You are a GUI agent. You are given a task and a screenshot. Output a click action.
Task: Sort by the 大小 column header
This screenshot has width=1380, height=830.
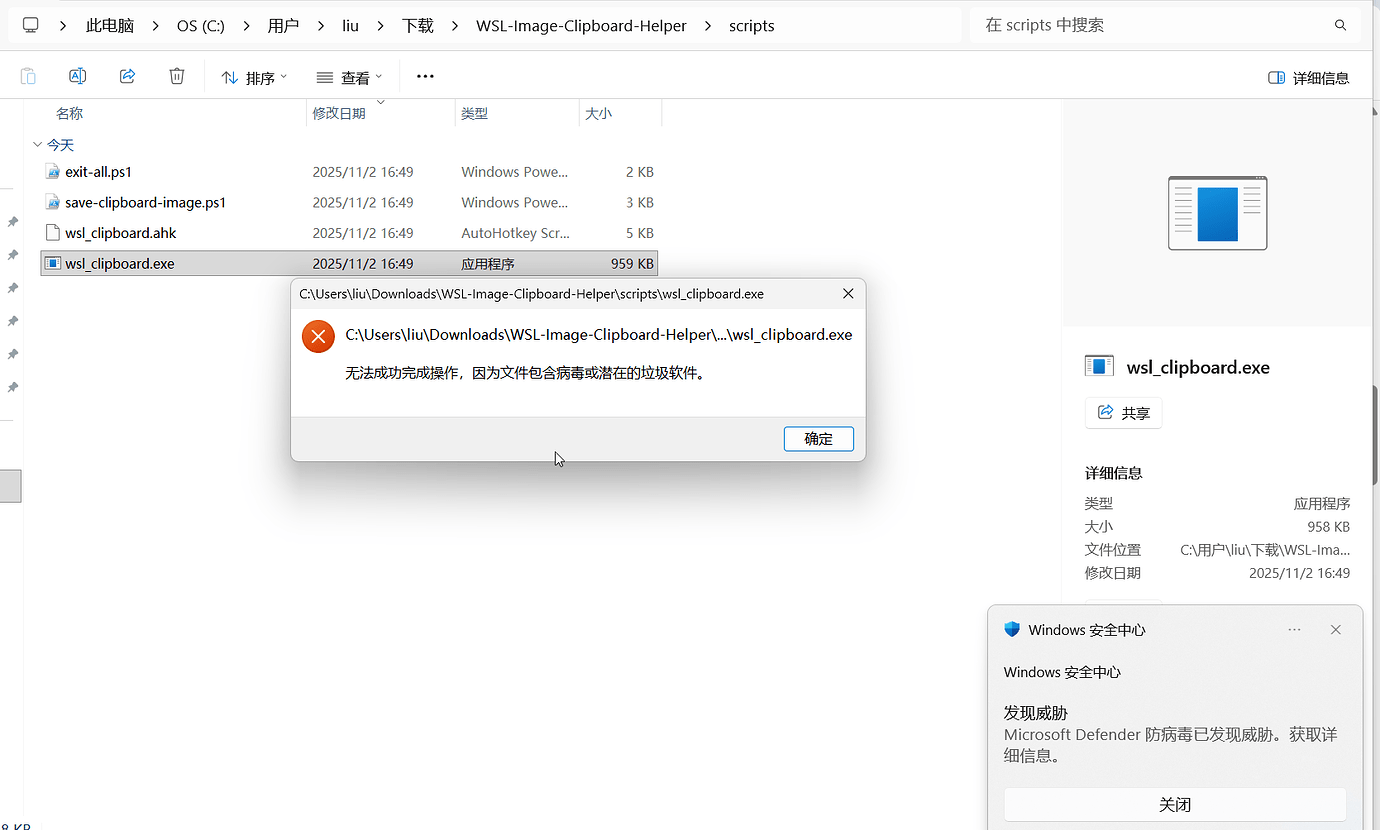tap(598, 113)
